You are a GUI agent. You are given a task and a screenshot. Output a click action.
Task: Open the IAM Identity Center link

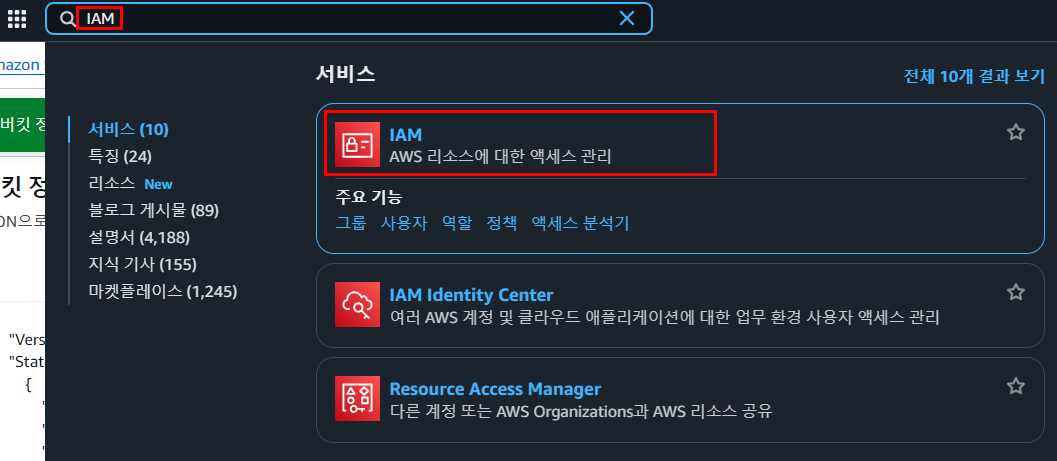tap(471, 295)
